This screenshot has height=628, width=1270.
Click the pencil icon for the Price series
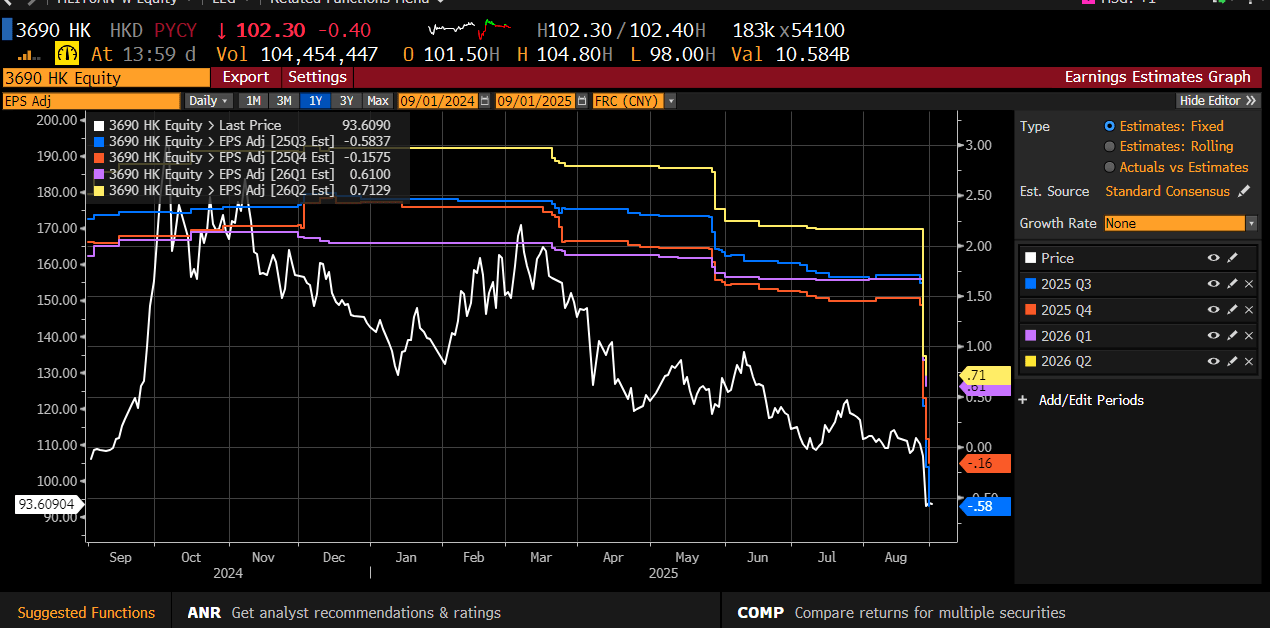[1233, 258]
